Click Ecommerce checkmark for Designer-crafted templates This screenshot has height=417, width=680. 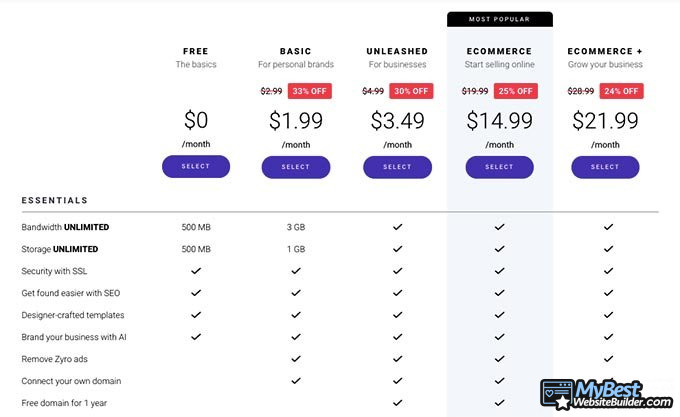[500, 315]
